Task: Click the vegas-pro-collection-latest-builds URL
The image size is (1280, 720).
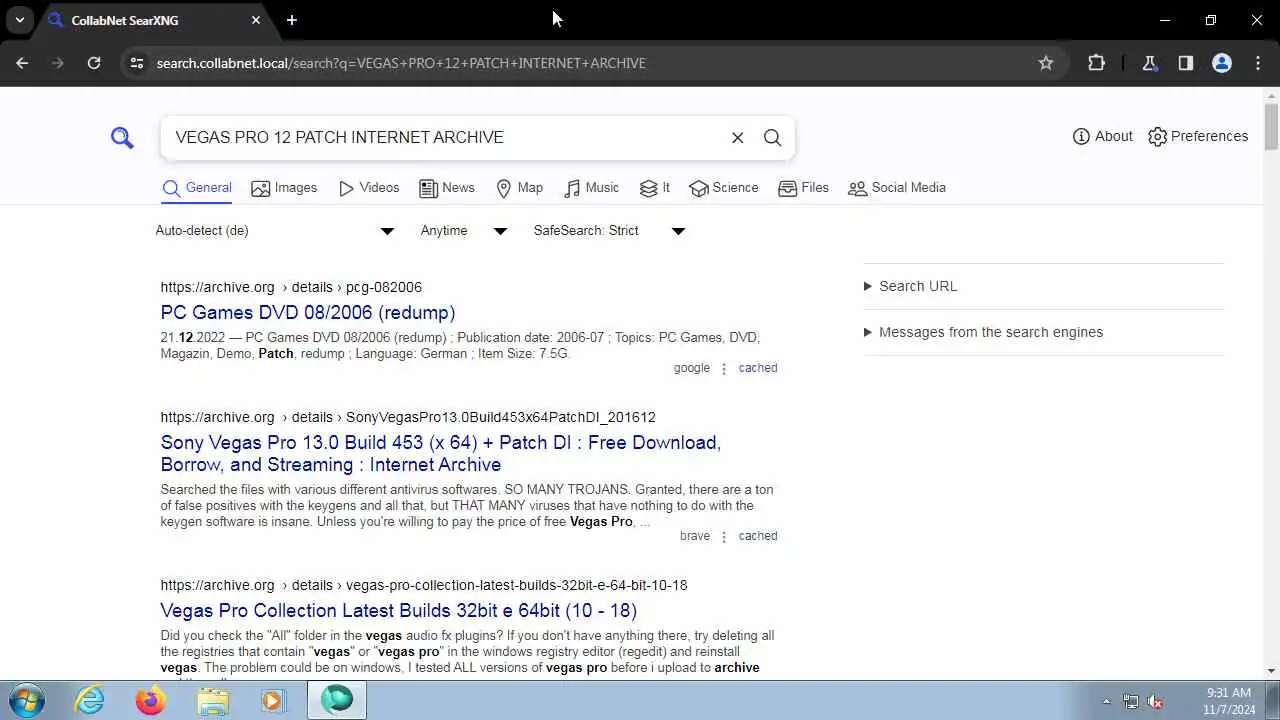Action: coord(424,585)
